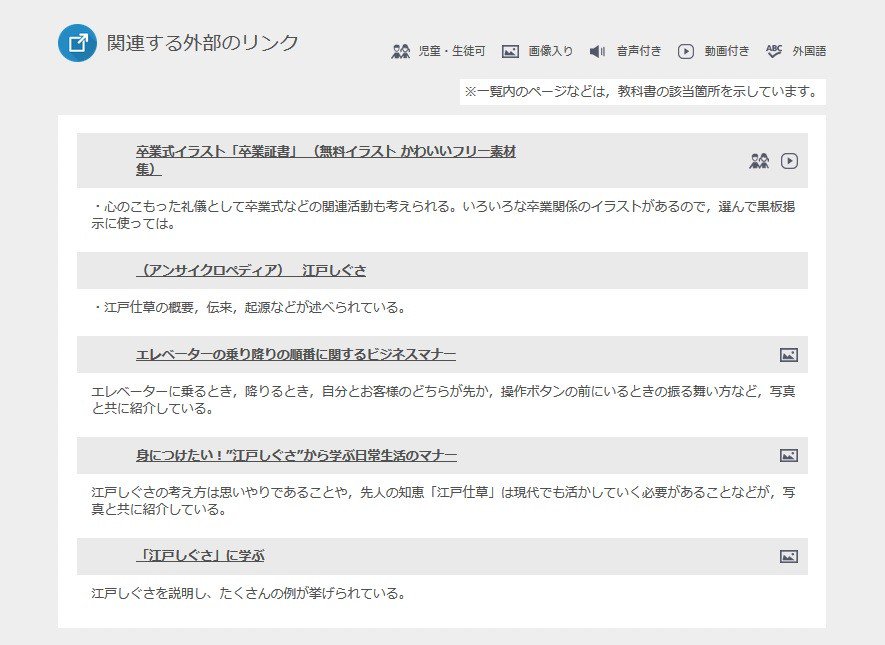Open the (アンサイクロペディア) 江戸しぐさ link
This screenshot has height=645, width=885.
[x=251, y=270]
